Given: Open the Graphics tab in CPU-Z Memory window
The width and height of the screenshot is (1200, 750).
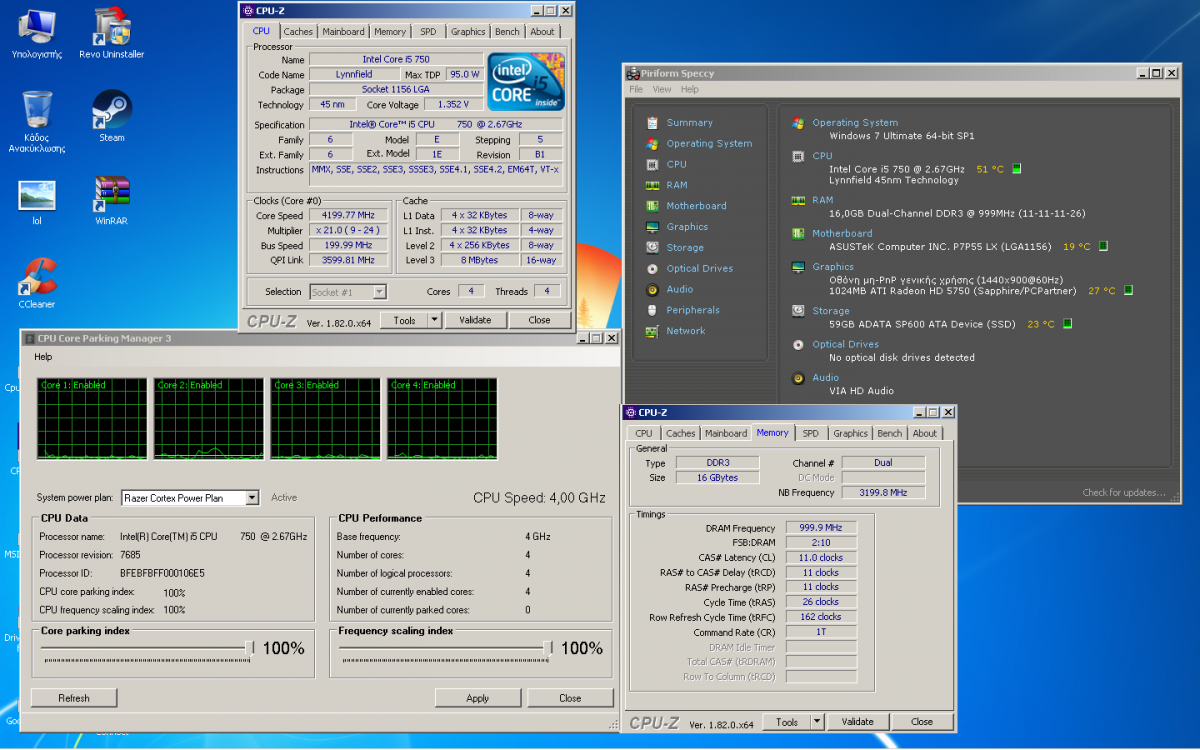Looking at the screenshot, I should 850,433.
